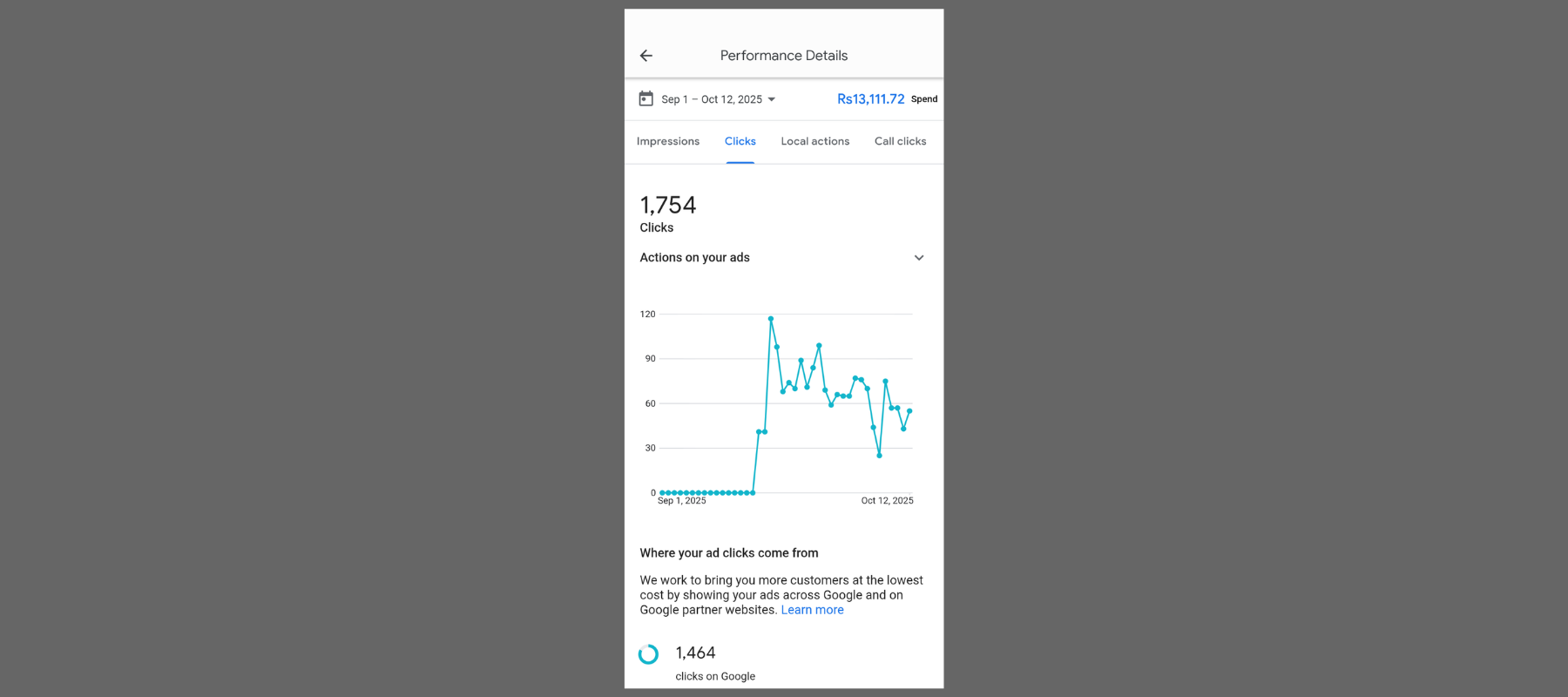Switch to the Impressions tab
Image resolution: width=1568 pixels, height=697 pixels.
(668, 141)
